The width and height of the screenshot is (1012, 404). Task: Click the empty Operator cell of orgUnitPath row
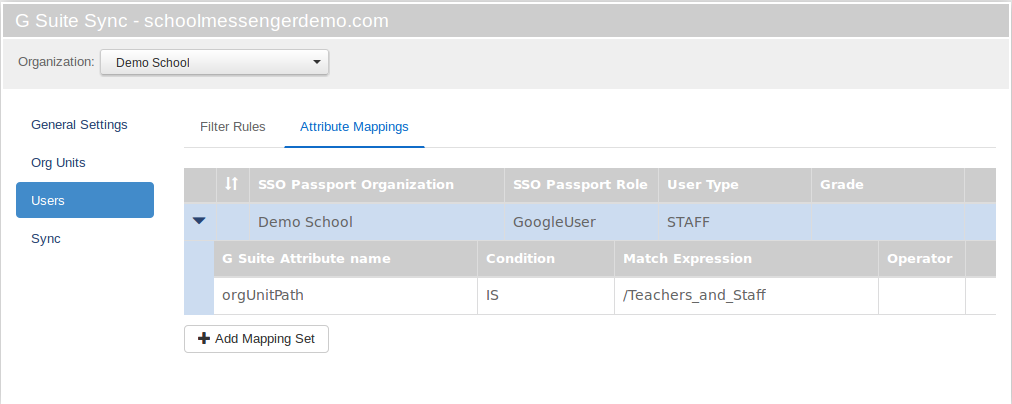[922, 296]
